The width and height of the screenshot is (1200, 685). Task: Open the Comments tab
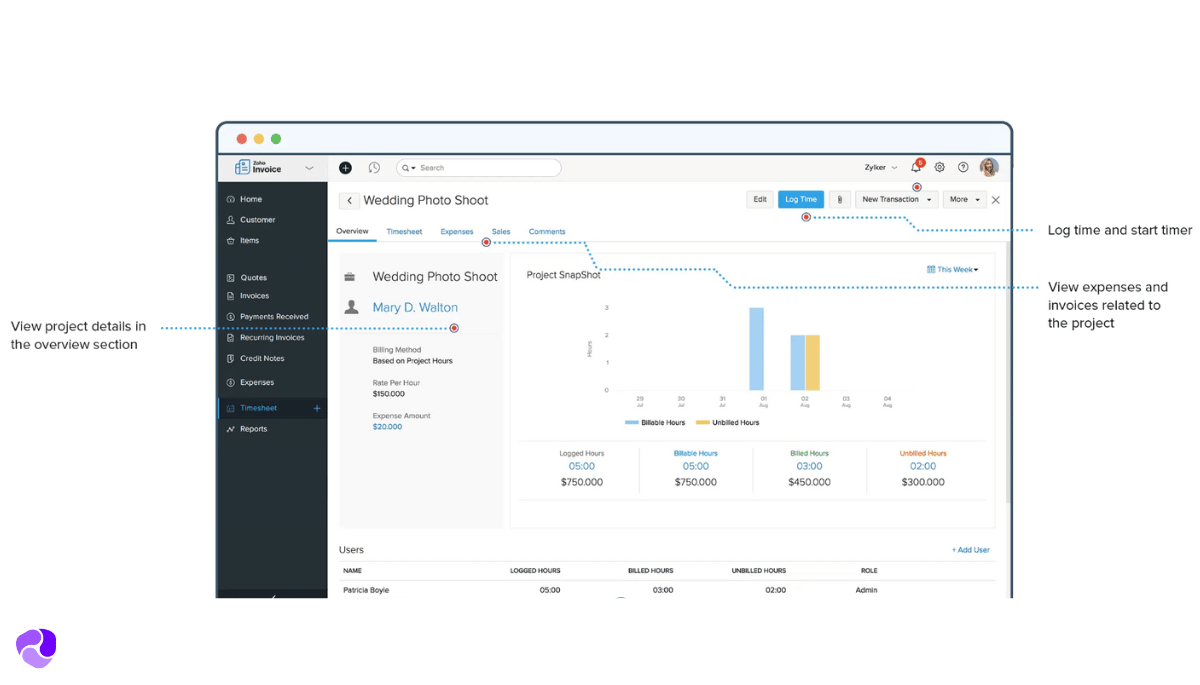click(547, 232)
